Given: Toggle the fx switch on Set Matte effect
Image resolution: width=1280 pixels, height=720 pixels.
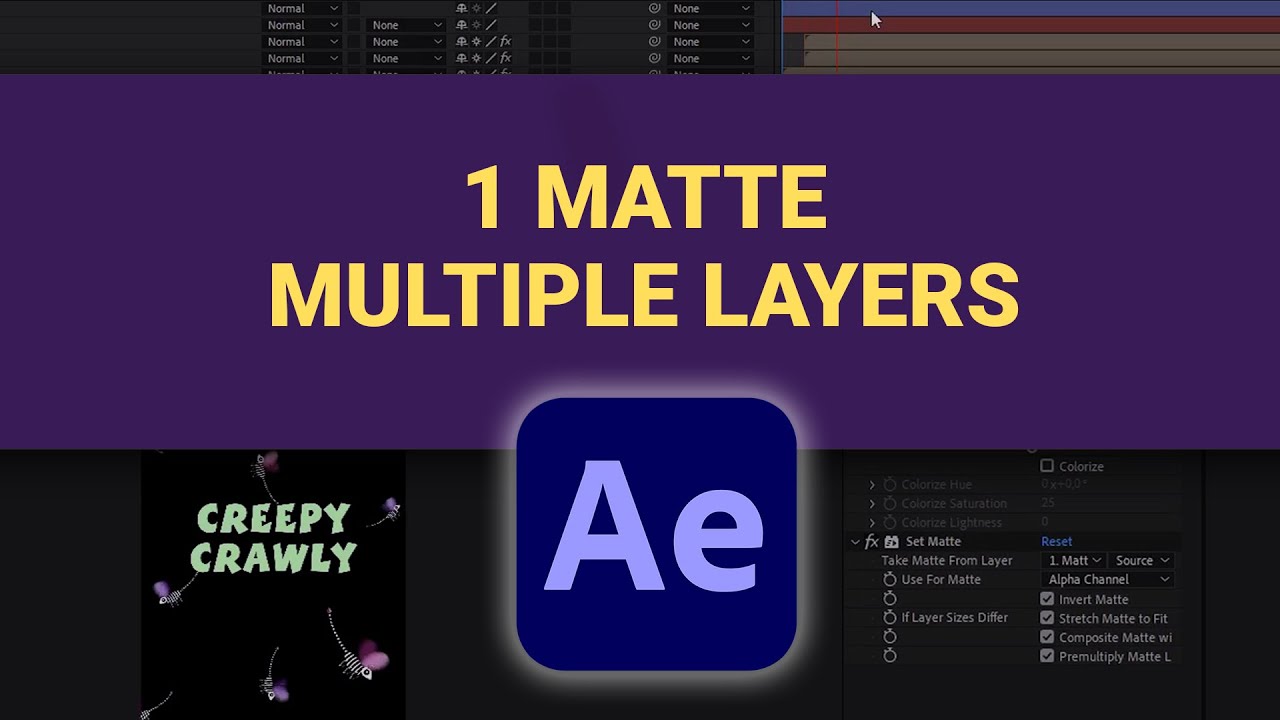Looking at the screenshot, I should [x=872, y=542].
